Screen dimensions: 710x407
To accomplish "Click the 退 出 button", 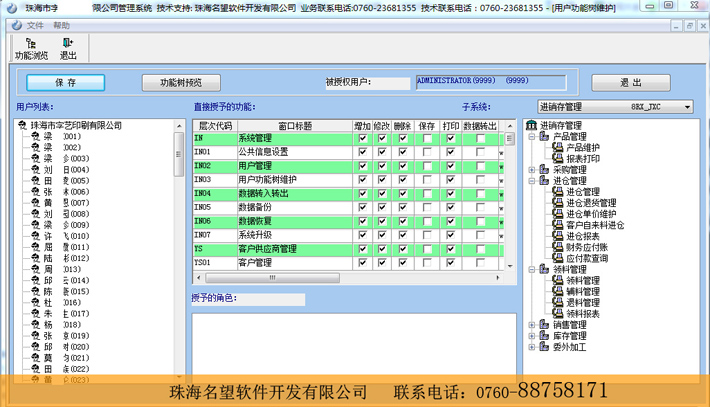I will click(631, 83).
